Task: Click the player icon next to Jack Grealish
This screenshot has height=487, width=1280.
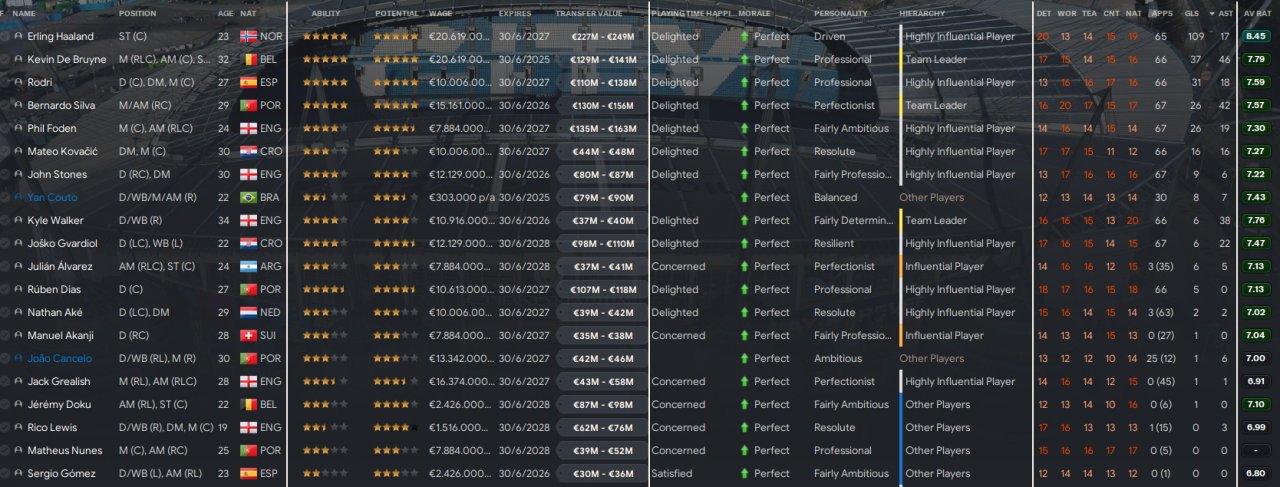Action: [x=18, y=381]
